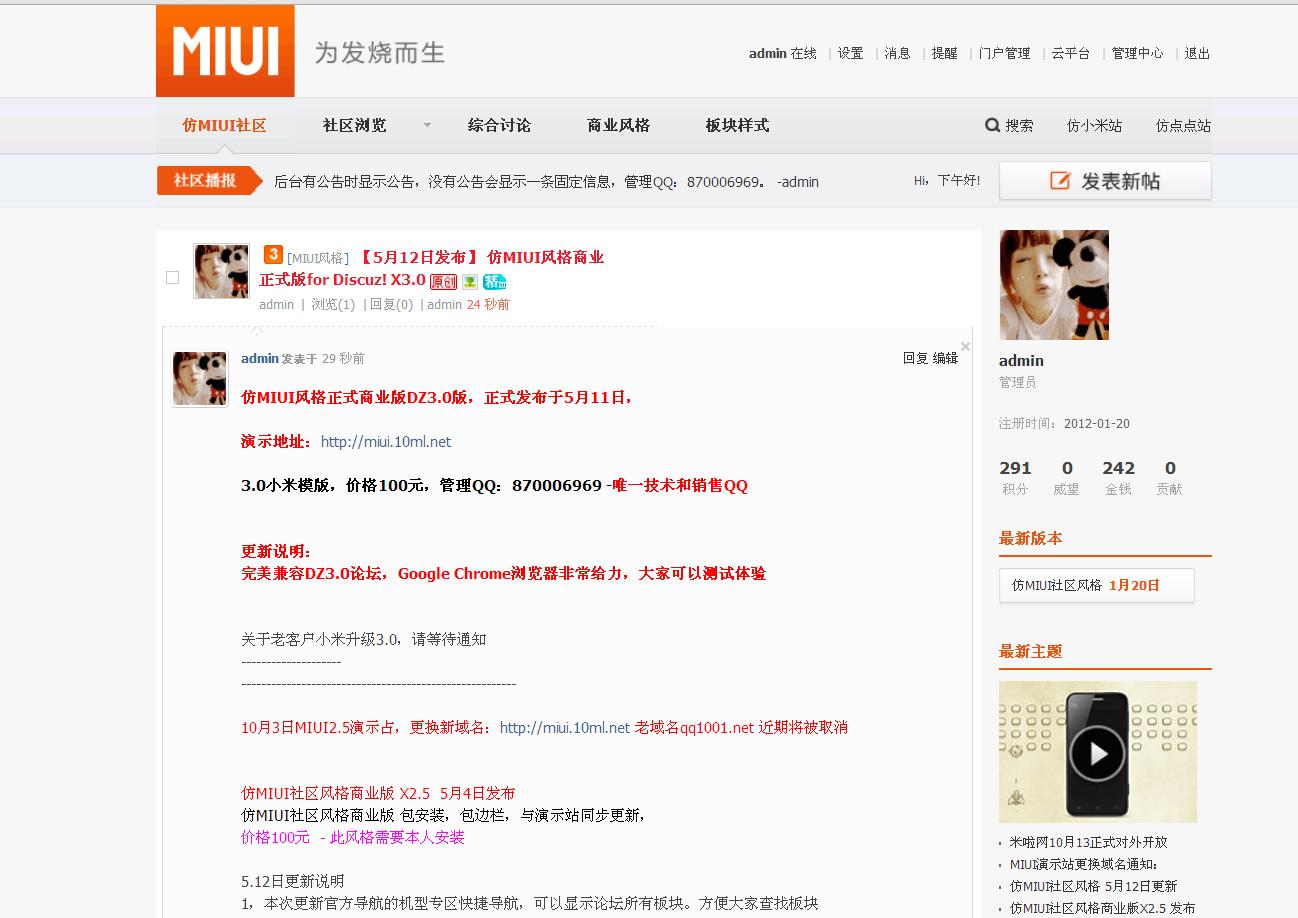Open 米啦网10月13正式对外开放 topic
Image resolution: width=1298 pixels, height=918 pixels.
1088,842
